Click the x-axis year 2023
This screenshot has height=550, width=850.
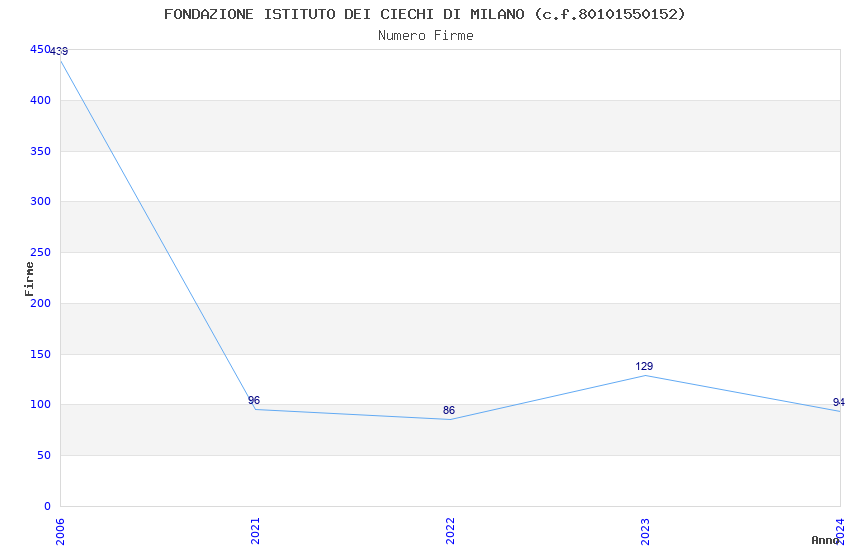(x=645, y=532)
